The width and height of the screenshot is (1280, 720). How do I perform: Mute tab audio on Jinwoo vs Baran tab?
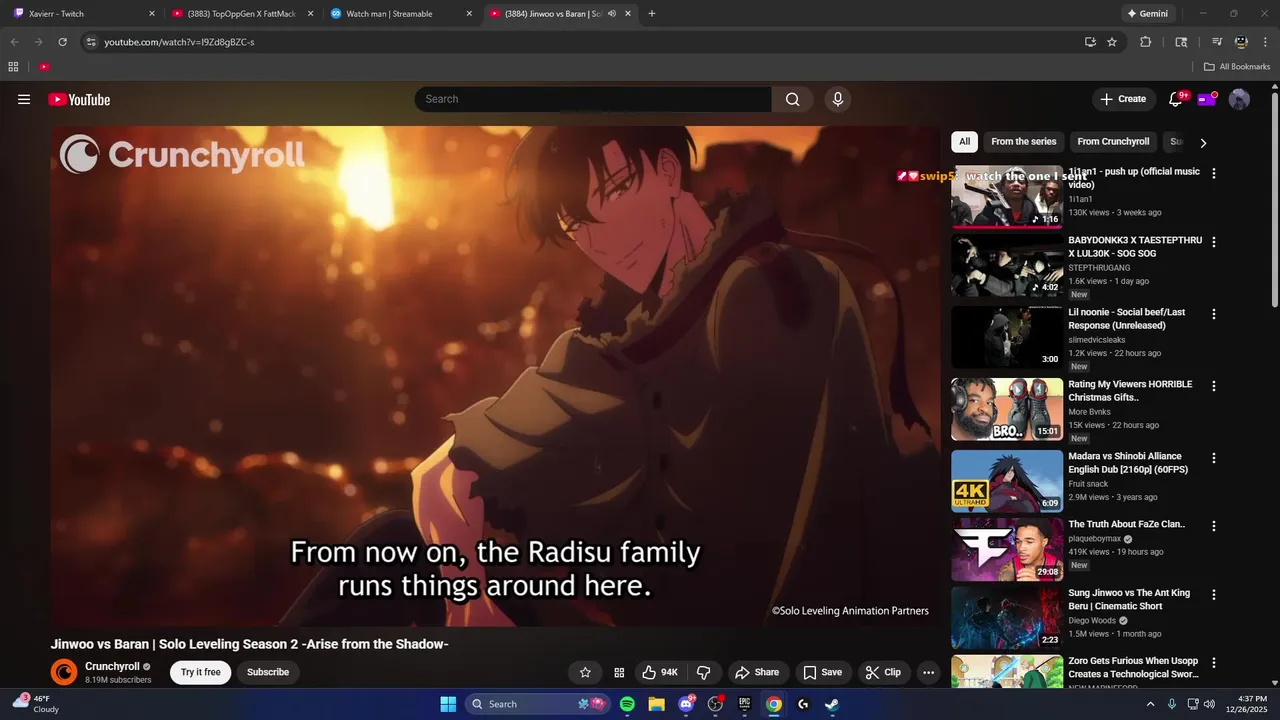pyautogui.click(x=612, y=14)
